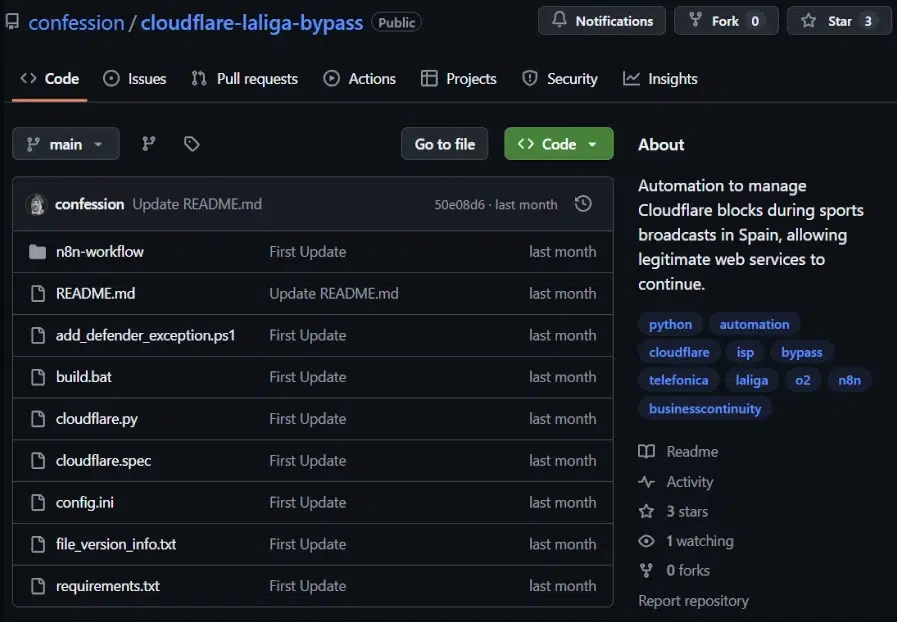Click the add_defender_exception.ps1 file icon

coord(38,335)
